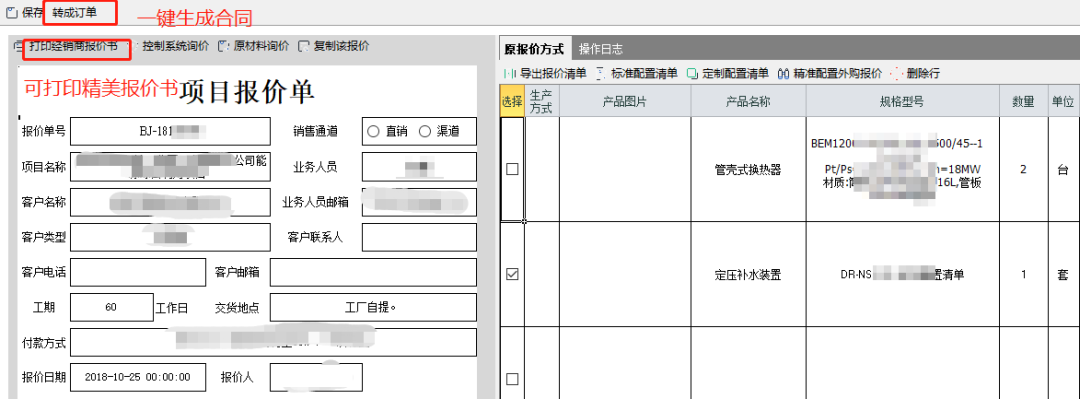The width and height of the screenshot is (1080, 399).
Task: Click the 生产方式 column header
Action: 541,101
